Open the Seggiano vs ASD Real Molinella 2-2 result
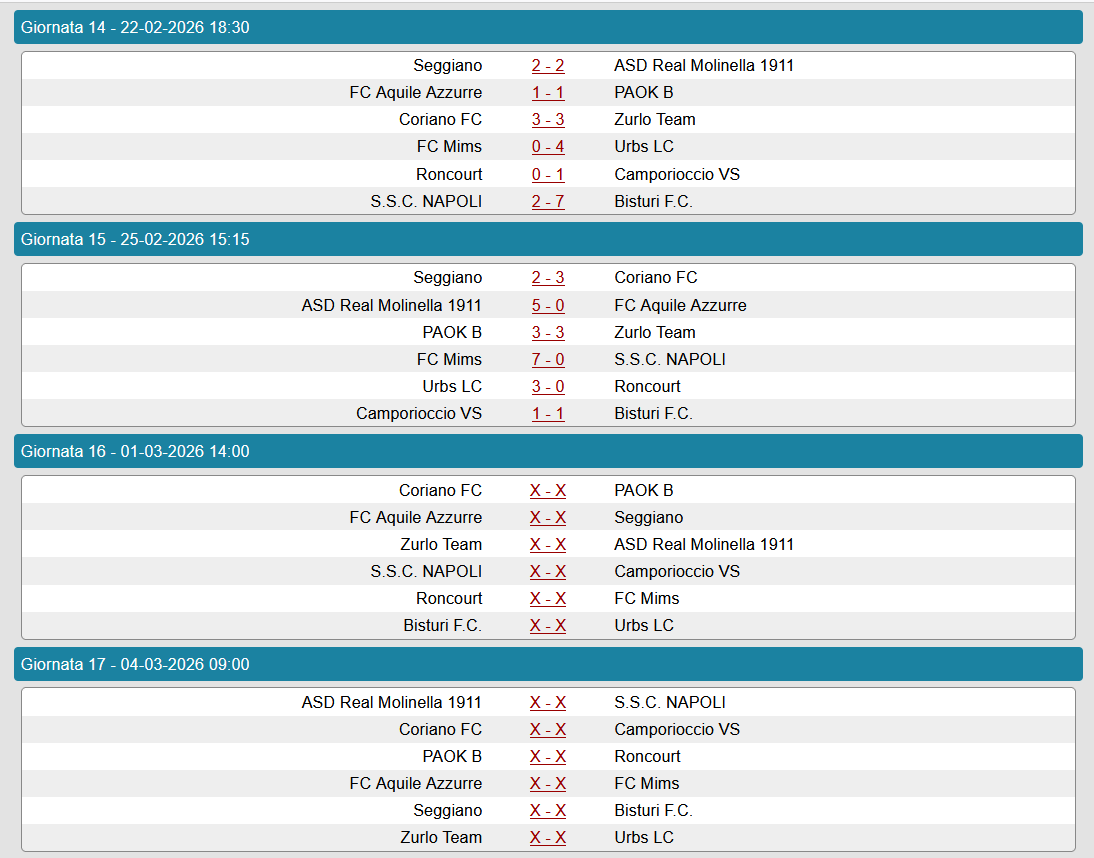 tap(548, 66)
